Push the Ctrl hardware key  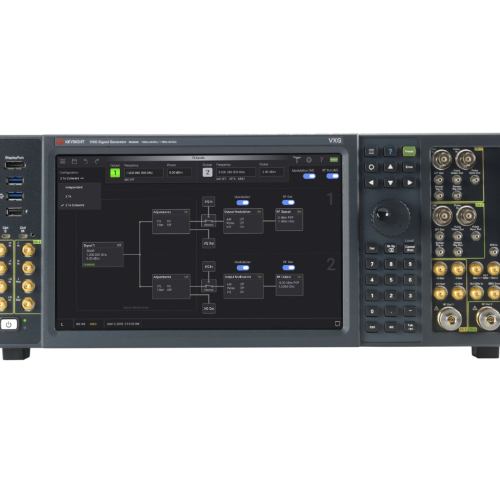click(372, 327)
